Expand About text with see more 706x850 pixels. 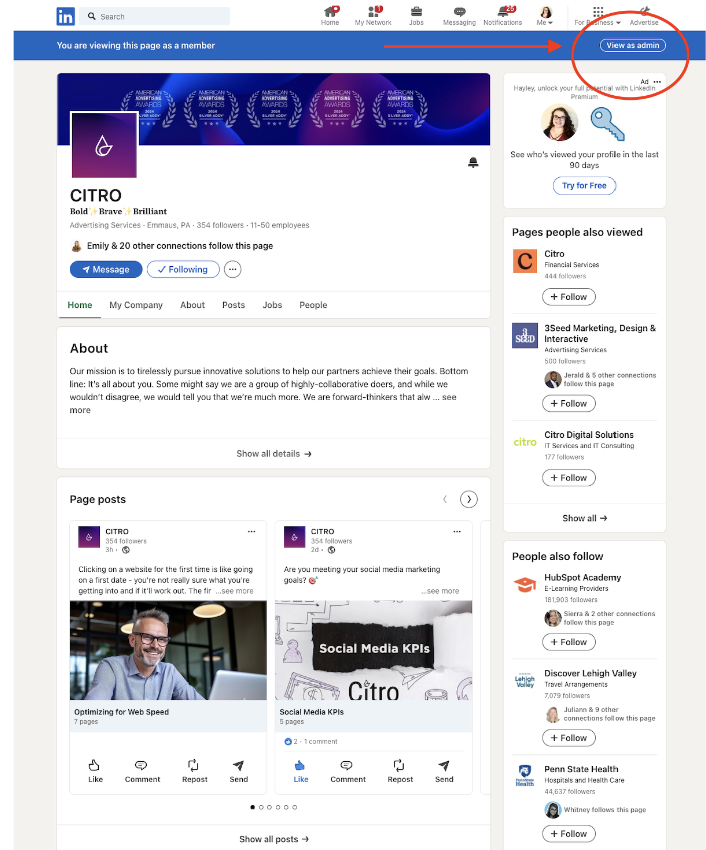[x=450, y=397]
